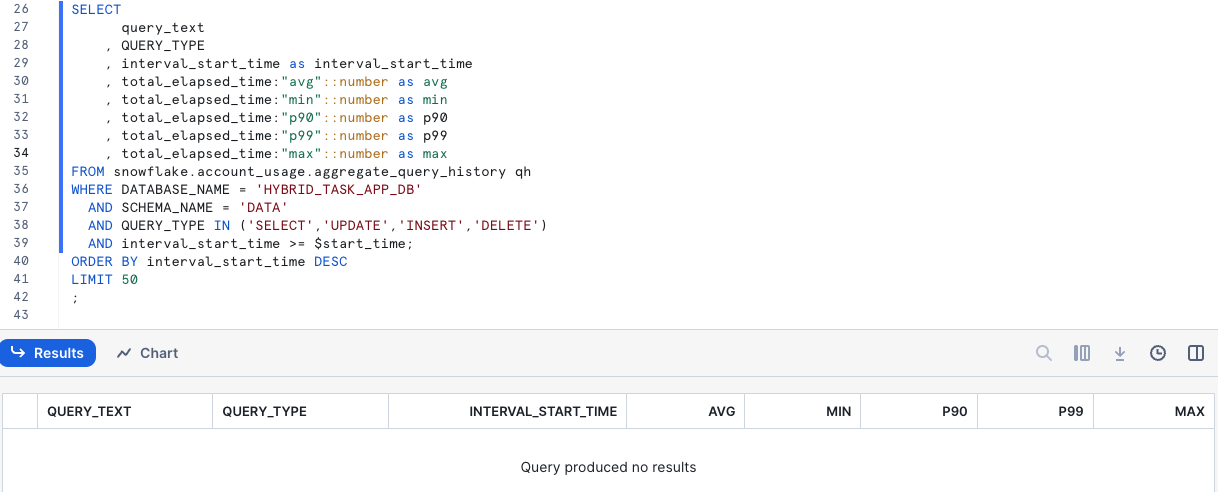
Task: Click the 'UPDATE' string on line 38
Action: [355, 225]
